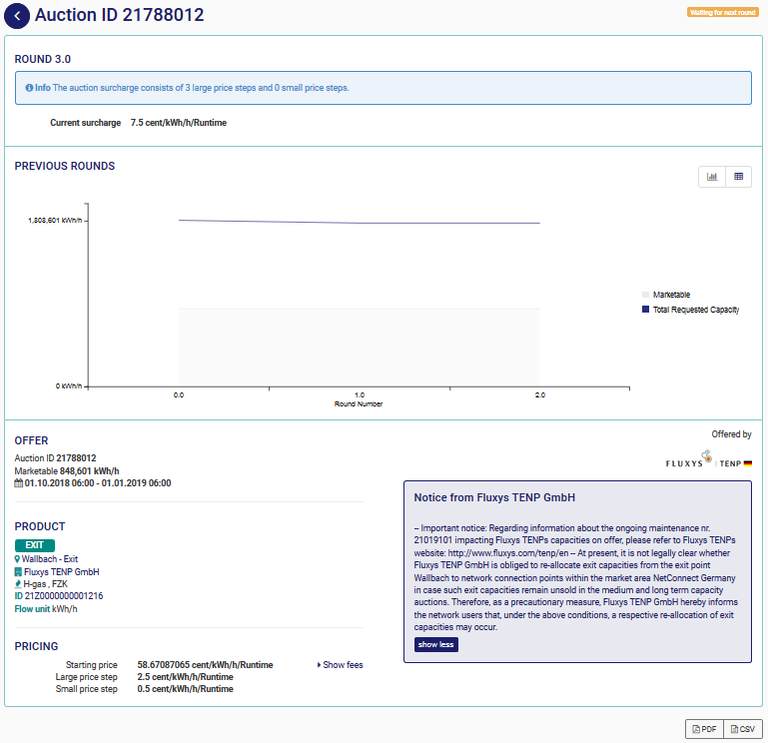This screenshot has width=768, height=743.
Task: Click the Total Requested Capacity chart line
Action: [360, 222]
